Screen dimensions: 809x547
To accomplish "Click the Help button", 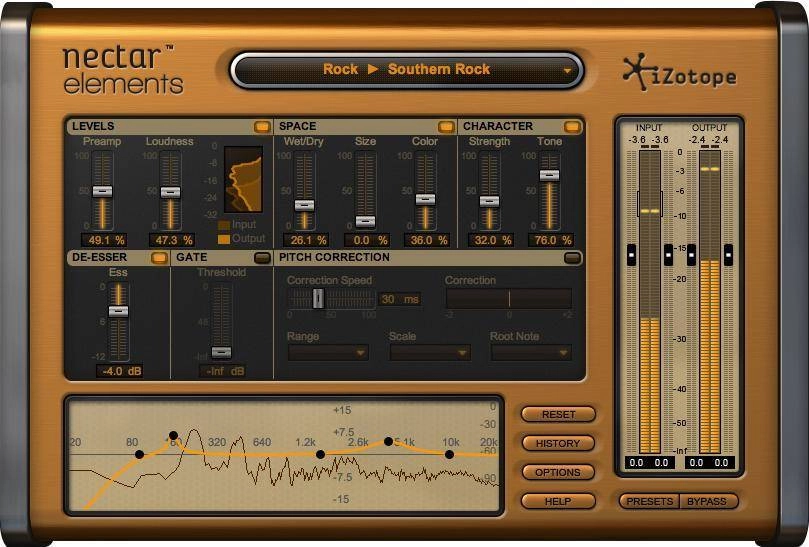I will click(x=559, y=501).
